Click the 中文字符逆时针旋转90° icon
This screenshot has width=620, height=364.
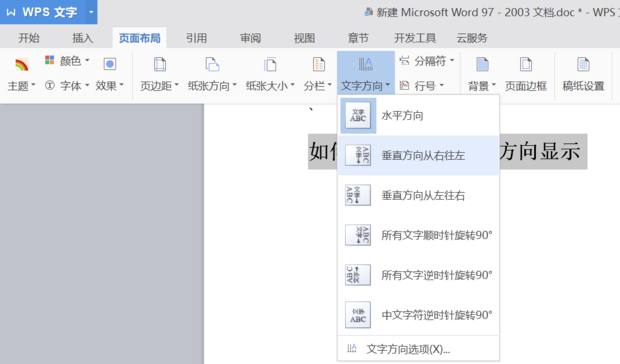pyautogui.click(x=358, y=315)
